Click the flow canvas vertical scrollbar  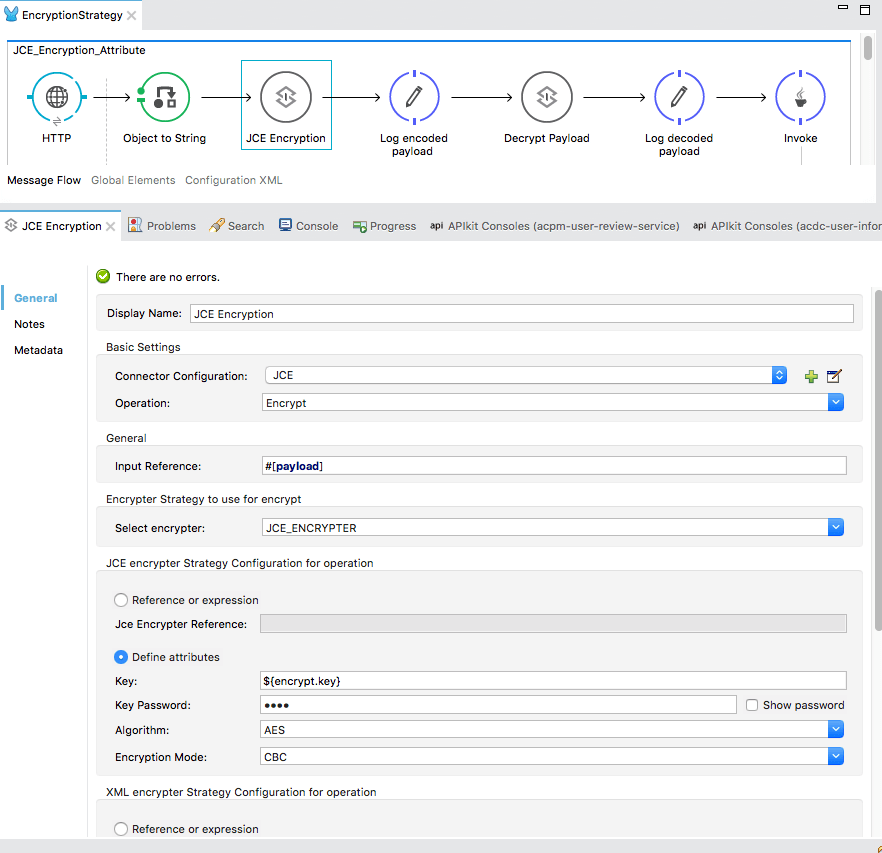pyautogui.click(x=868, y=47)
